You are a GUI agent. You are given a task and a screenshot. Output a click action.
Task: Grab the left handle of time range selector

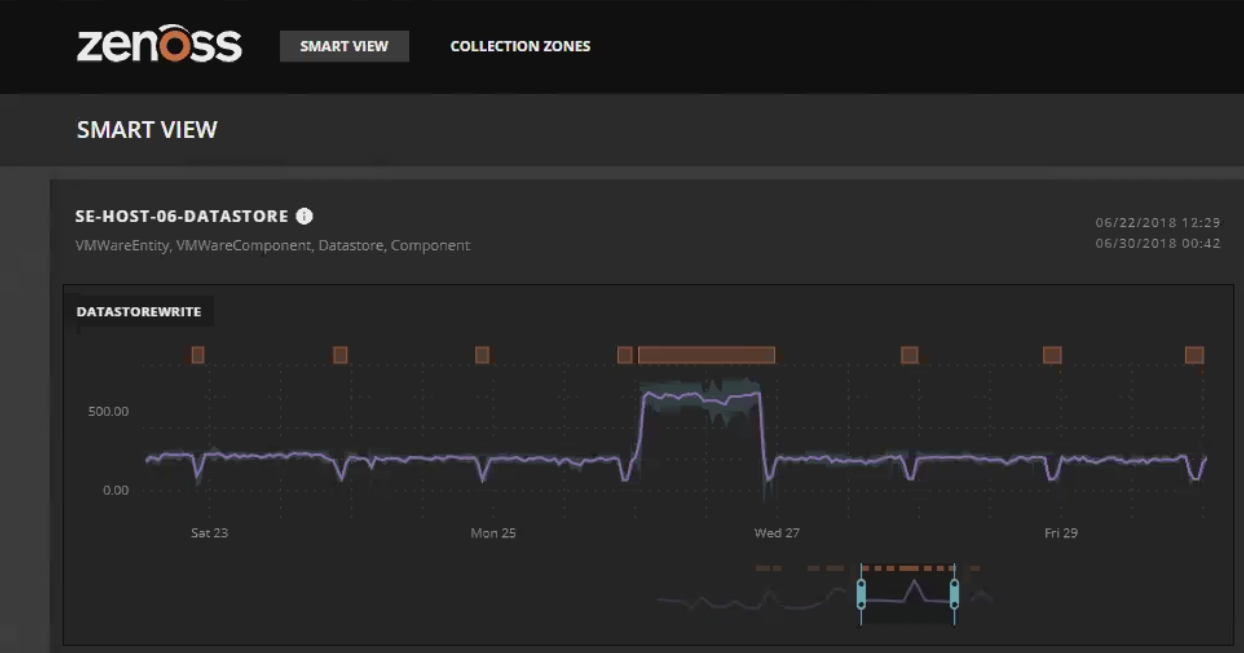click(x=861, y=594)
